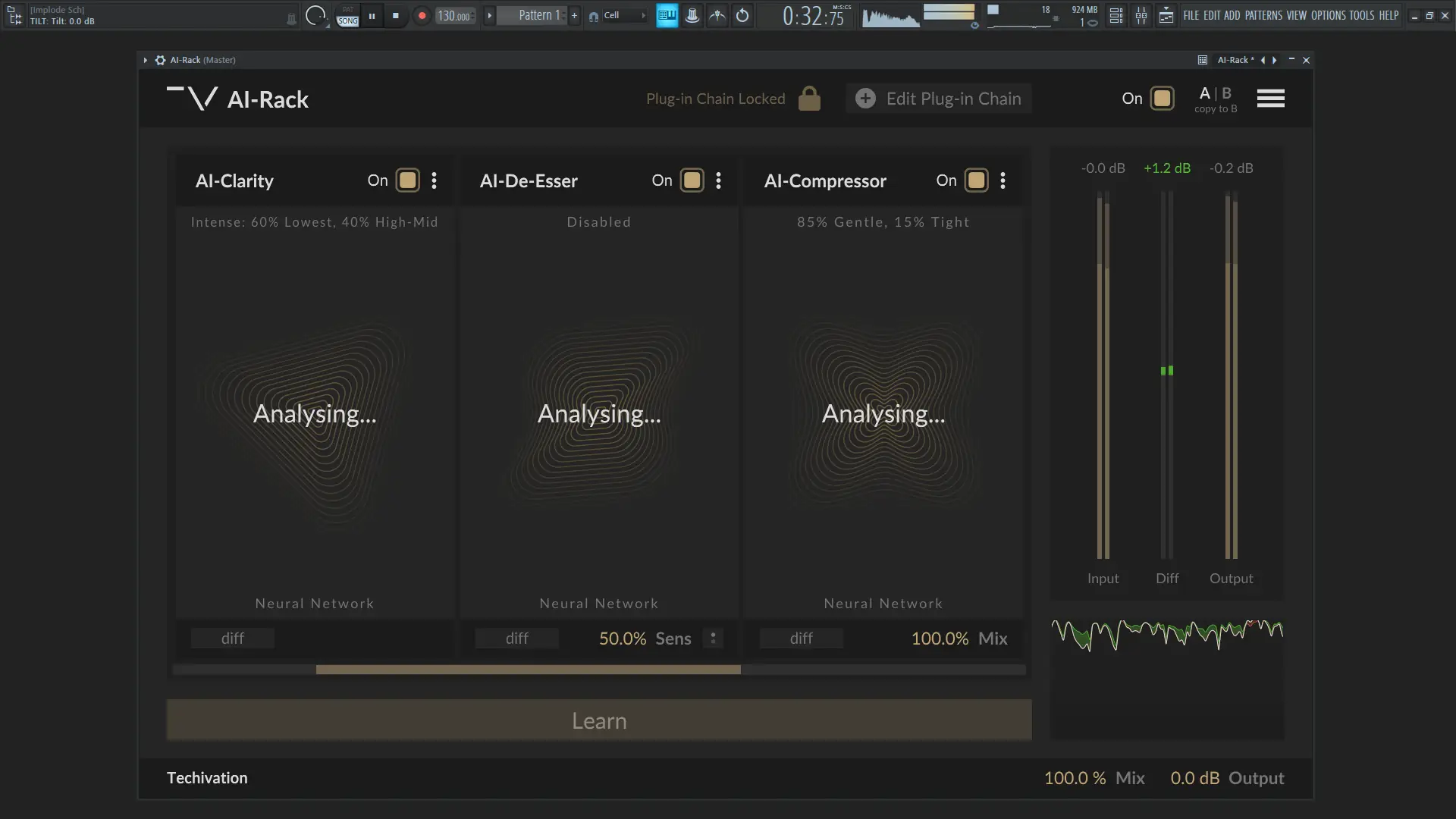Screen dimensions: 1456x819
Task: Open the mixer icon in the top toolbar
Action: click(x=1141, y=15)
